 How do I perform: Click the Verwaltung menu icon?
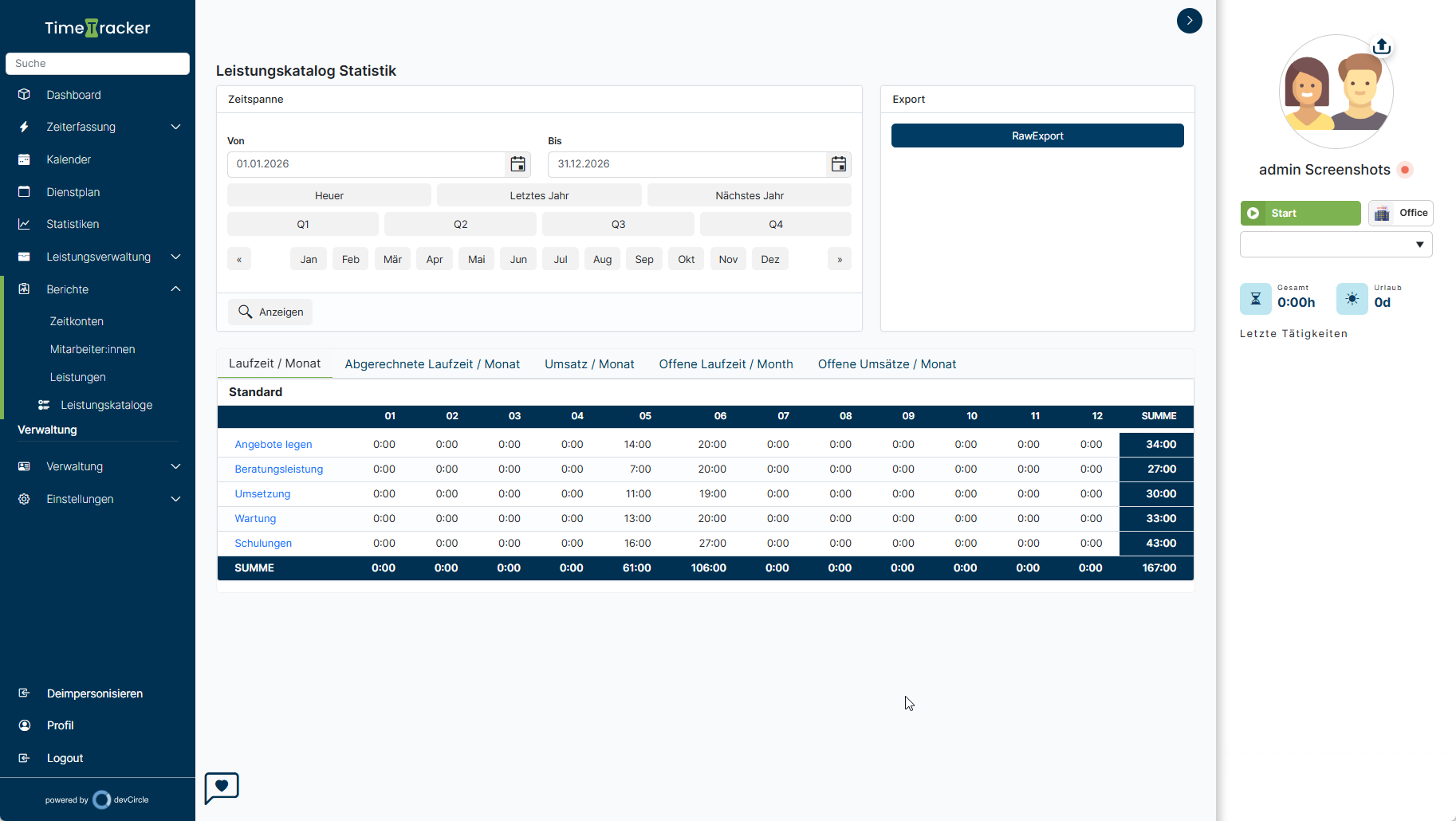pos(24,466)
